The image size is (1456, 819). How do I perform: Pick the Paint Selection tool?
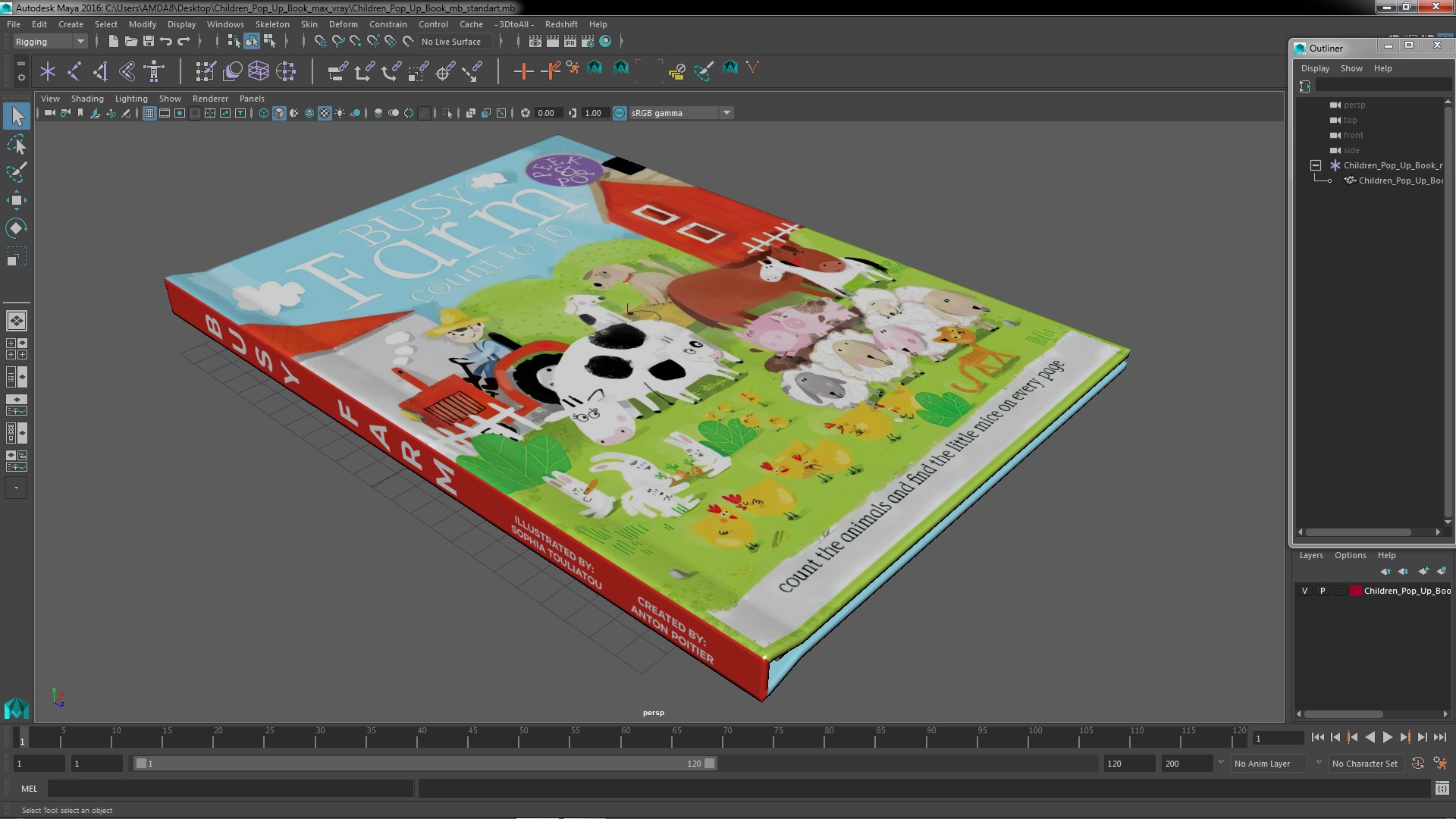pyautogui.click(x=17, y=172)
